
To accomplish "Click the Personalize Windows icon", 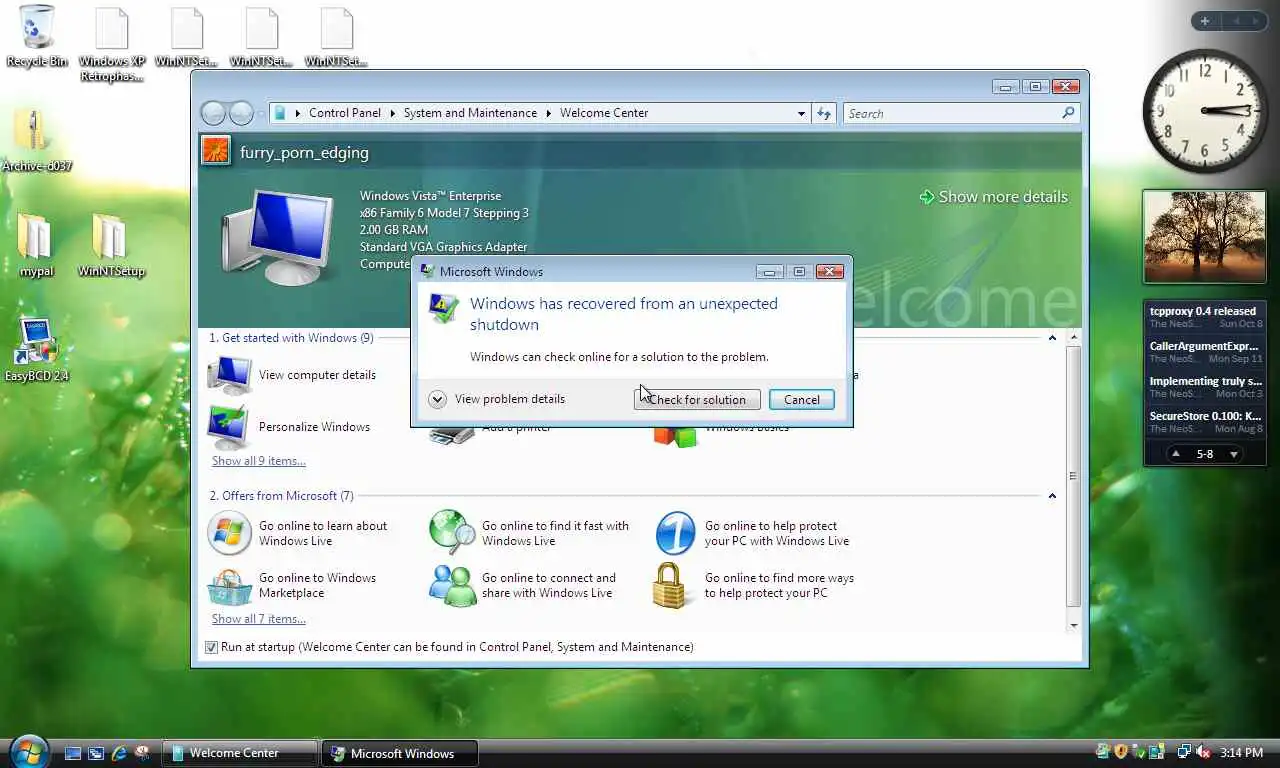I will click(229, 427).
